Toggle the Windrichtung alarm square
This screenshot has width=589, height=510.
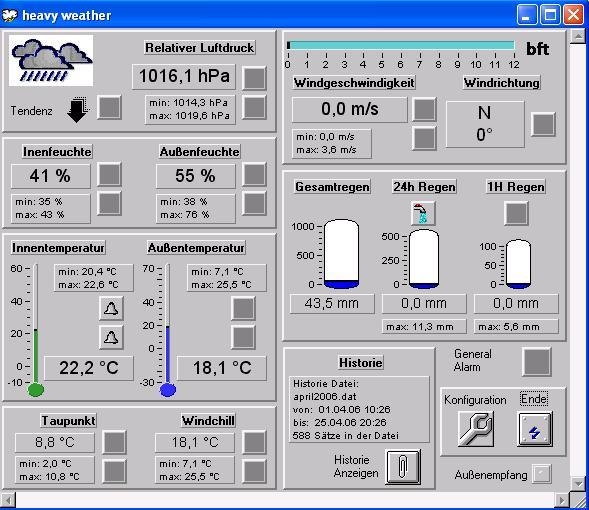coord(543,124)
